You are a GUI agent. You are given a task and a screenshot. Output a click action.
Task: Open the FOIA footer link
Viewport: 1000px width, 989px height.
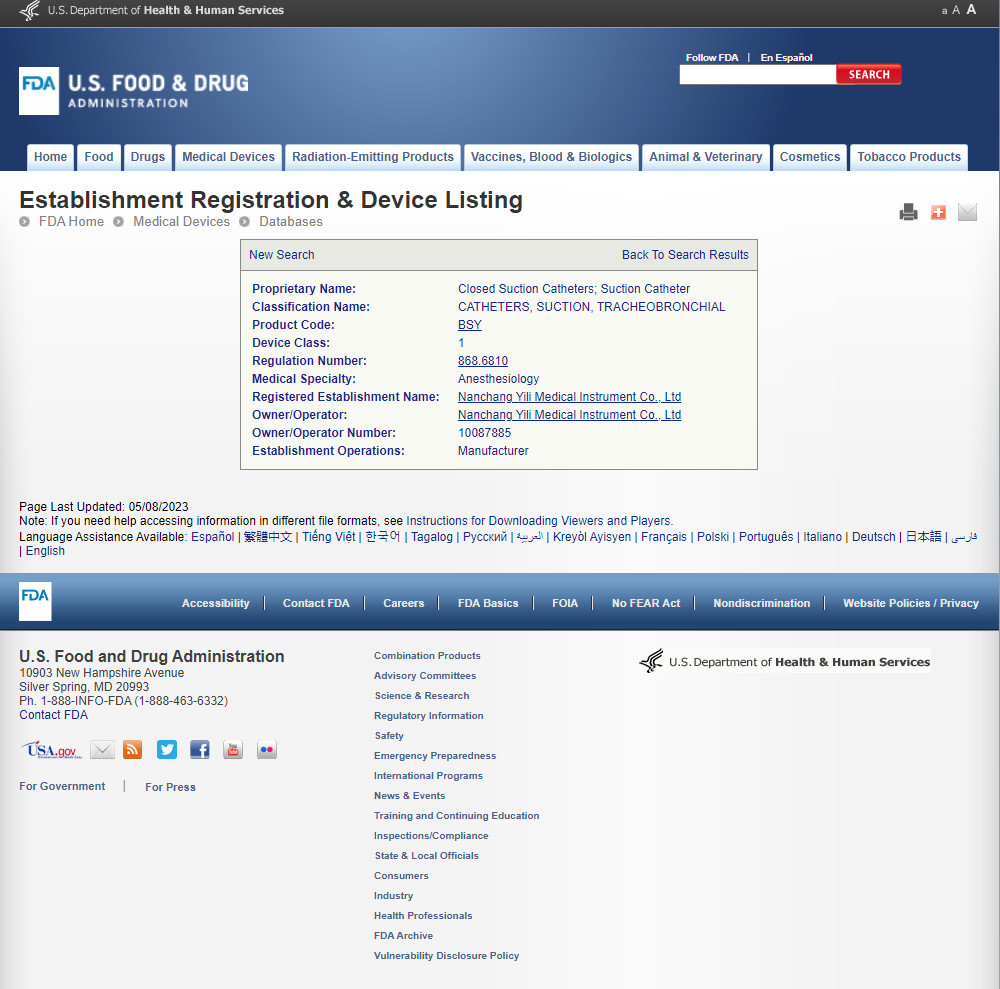click(565, 603)
